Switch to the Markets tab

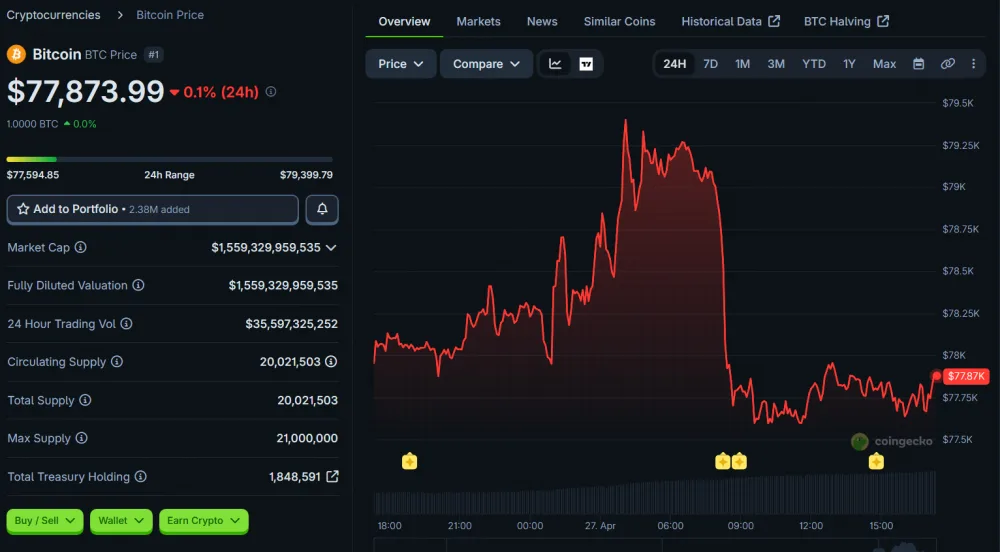click(478, 22)
